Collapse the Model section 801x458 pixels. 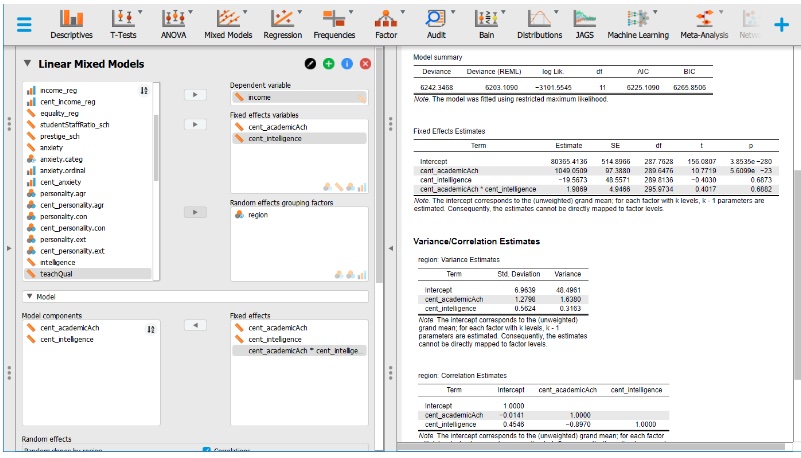(x=29, y=296)
